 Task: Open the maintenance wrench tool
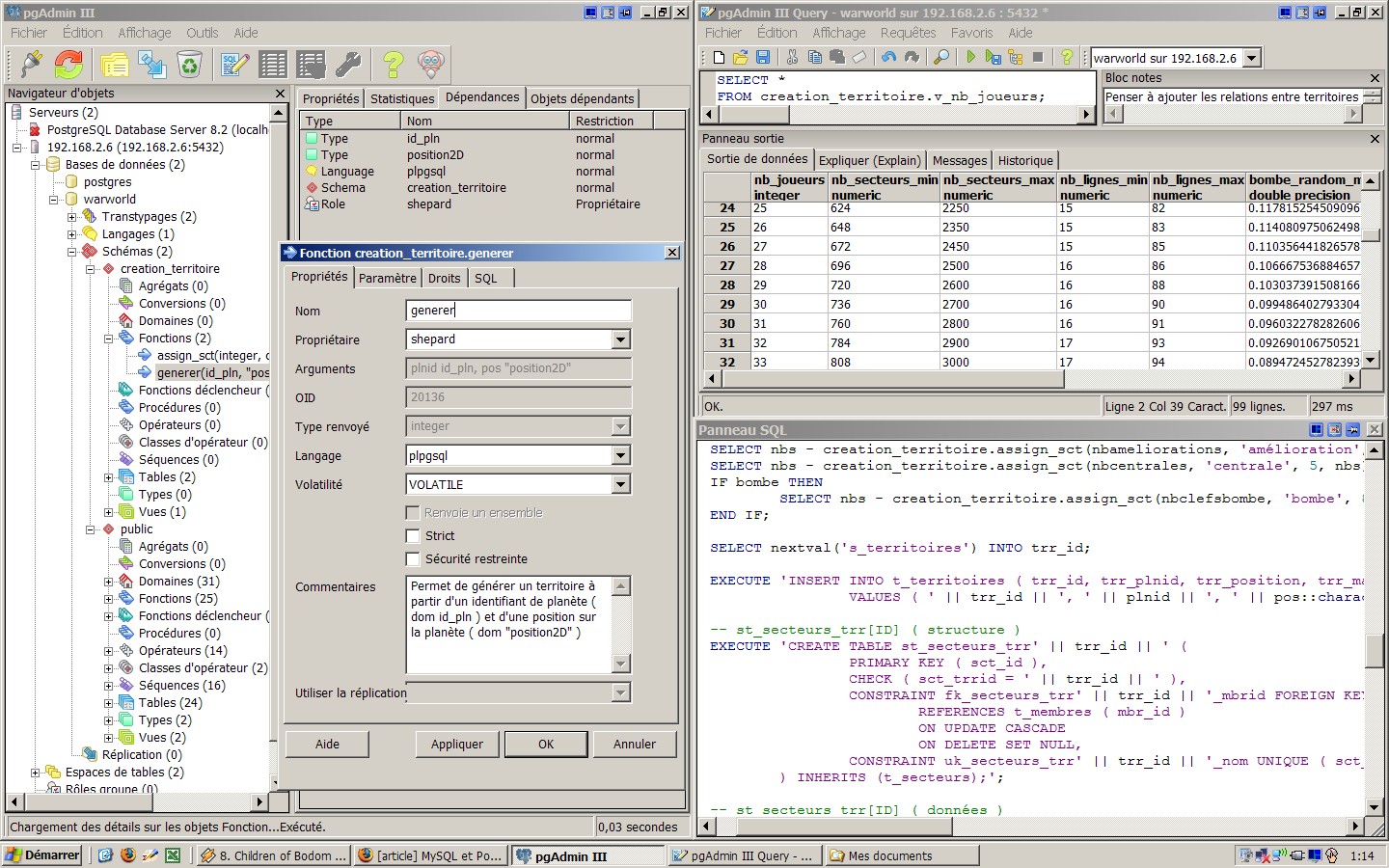coord(348,65)
